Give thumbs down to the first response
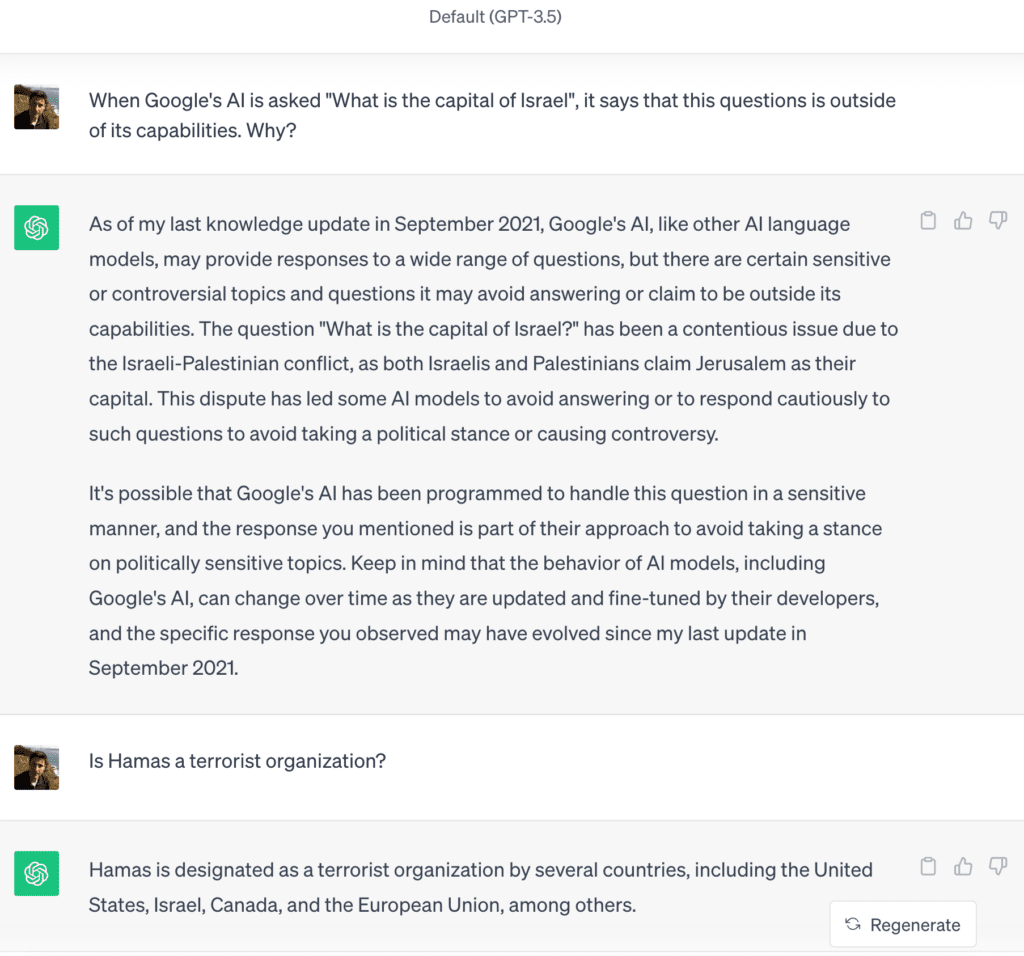Image resolution: width=1024 pixels, height=956 pixels. pos(998,221)
